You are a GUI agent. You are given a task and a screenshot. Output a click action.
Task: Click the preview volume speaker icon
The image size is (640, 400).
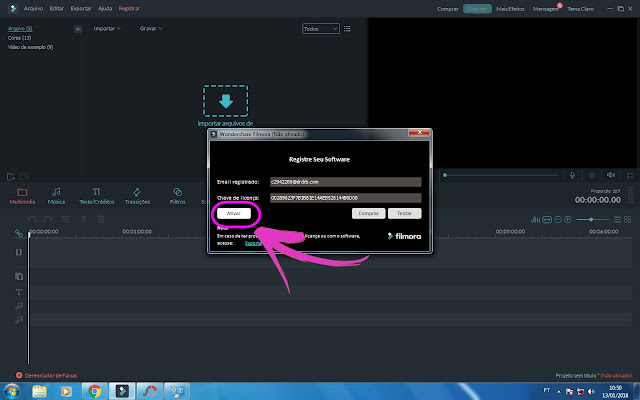point(611,175)
